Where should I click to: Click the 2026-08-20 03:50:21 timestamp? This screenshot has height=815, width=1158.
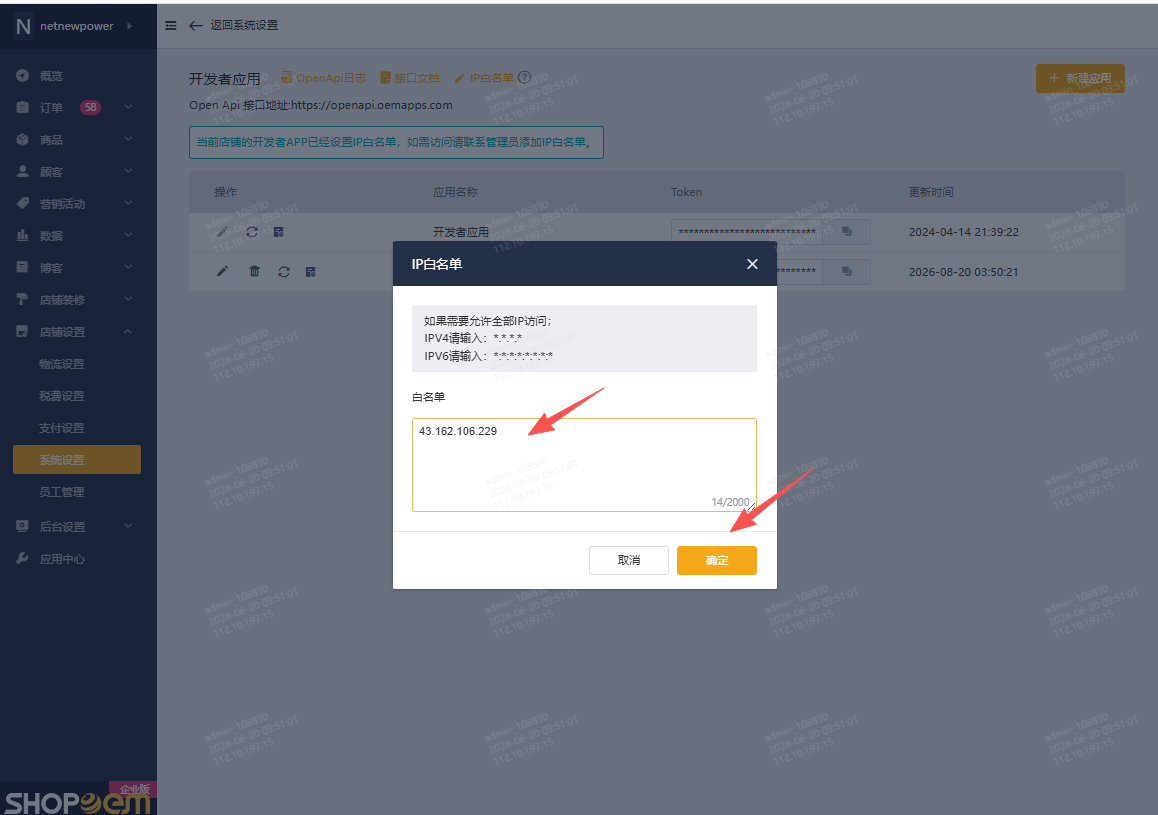[964, 272]
